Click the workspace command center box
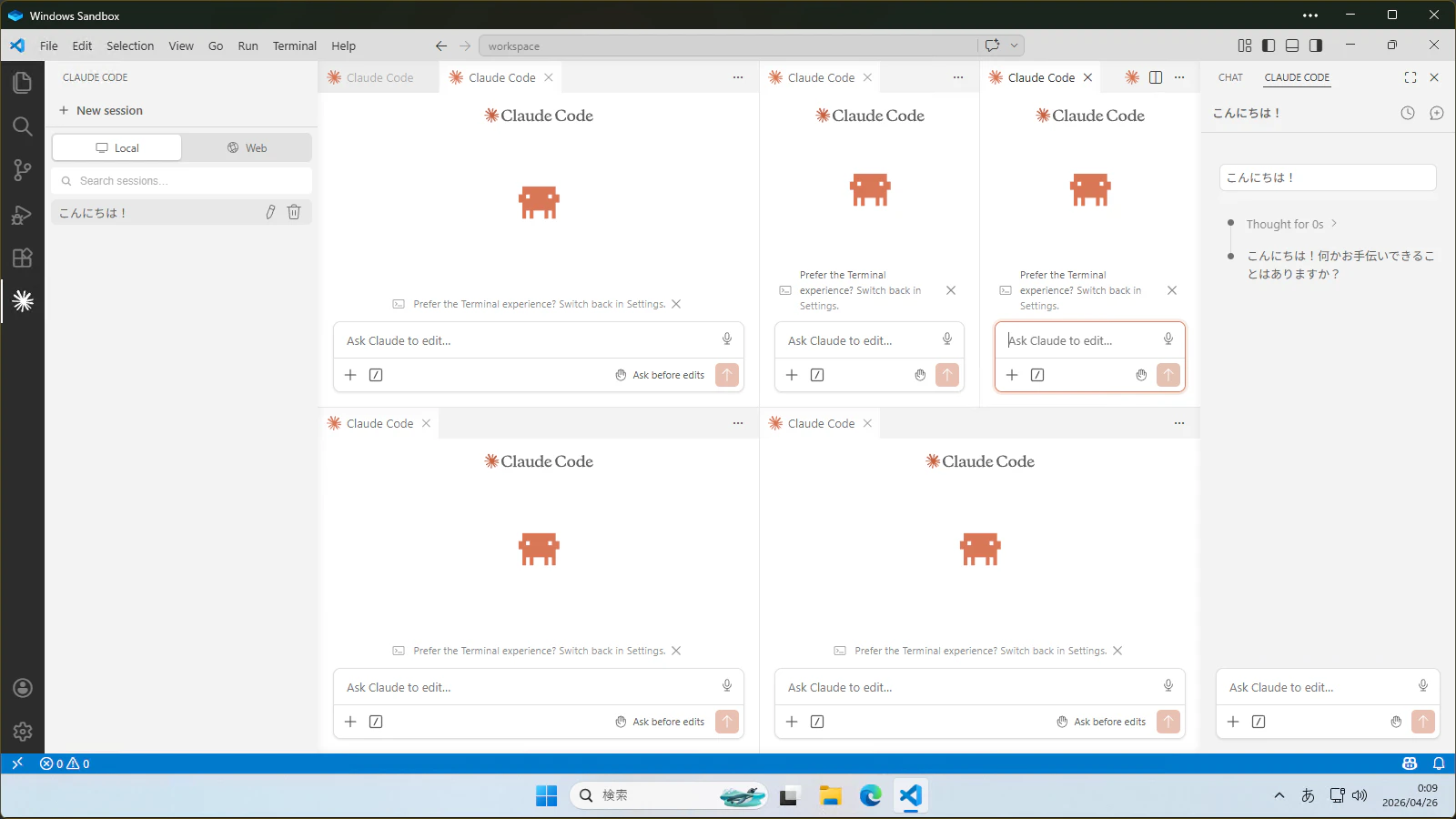Viewport: 1456px width, 819px height. point(728,45)
